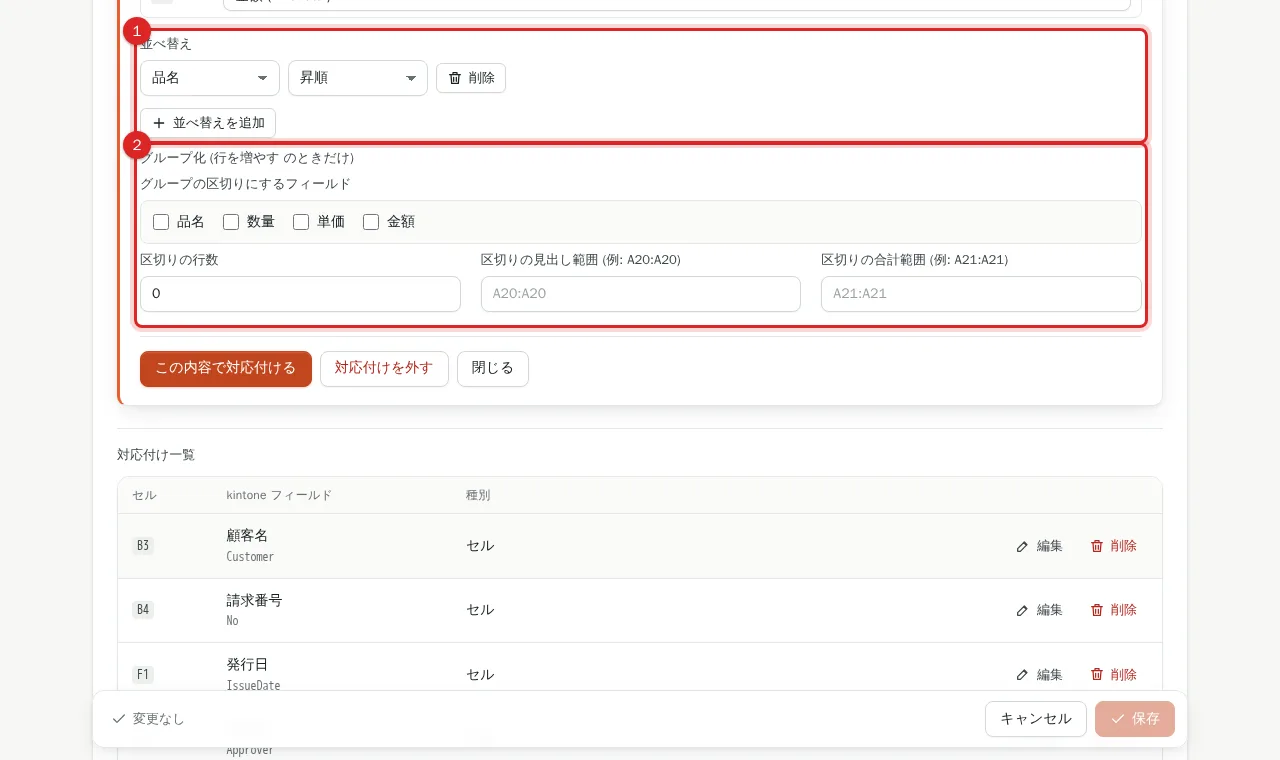Click the kintone フィールド column header

279,496
